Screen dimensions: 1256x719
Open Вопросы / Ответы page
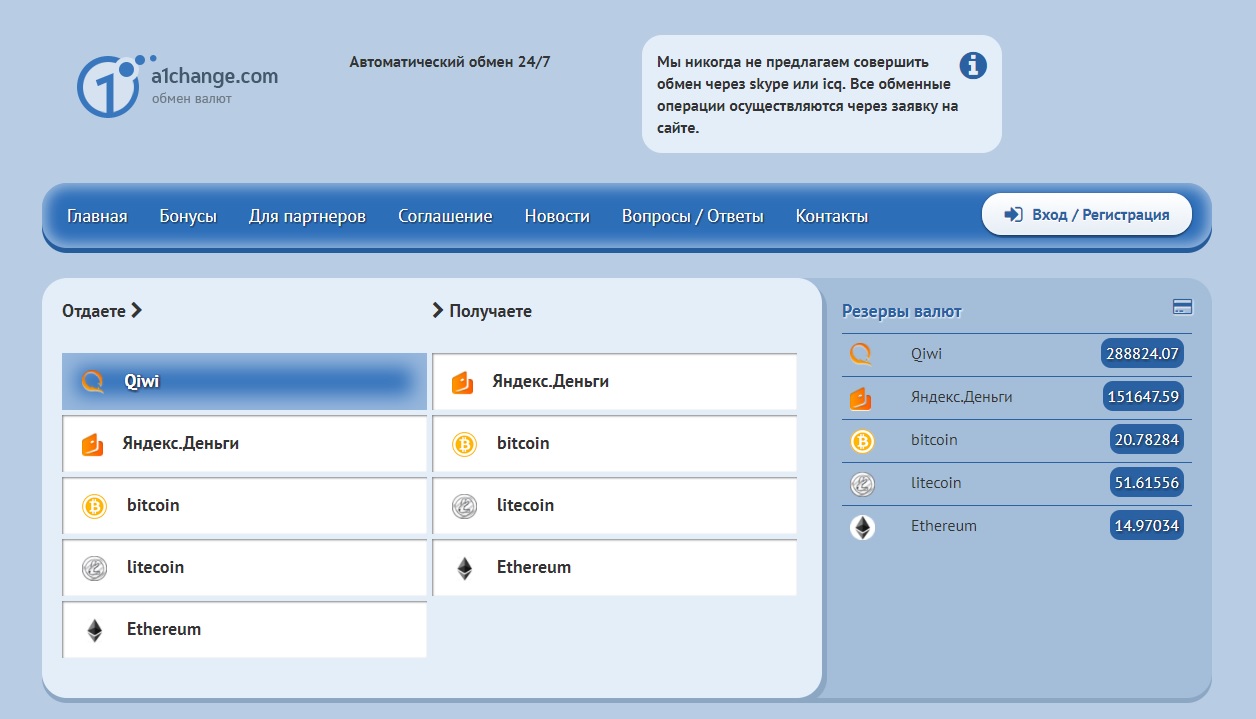coord(693,216)
